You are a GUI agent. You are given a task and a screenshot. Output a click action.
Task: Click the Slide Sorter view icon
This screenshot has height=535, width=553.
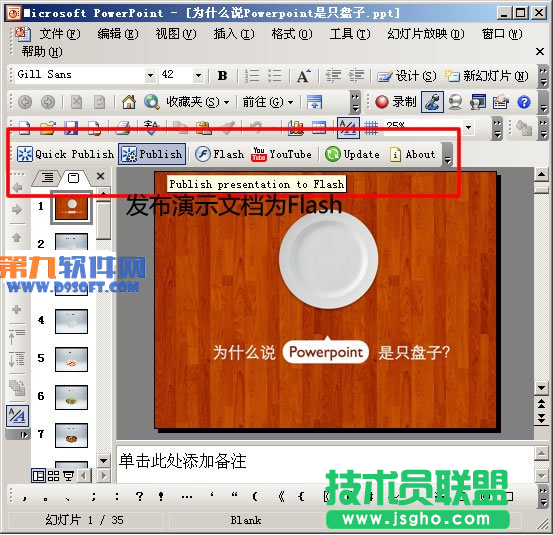(53, 476)
